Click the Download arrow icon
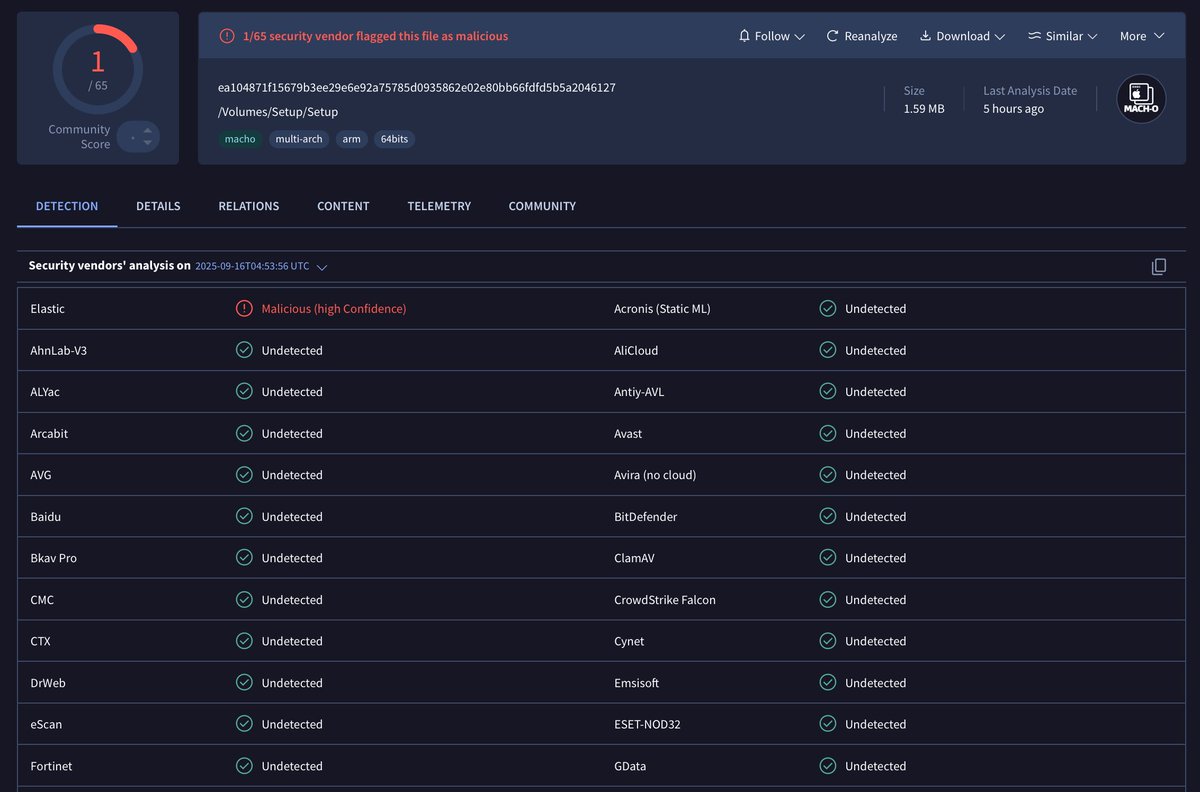 [925, 36]
